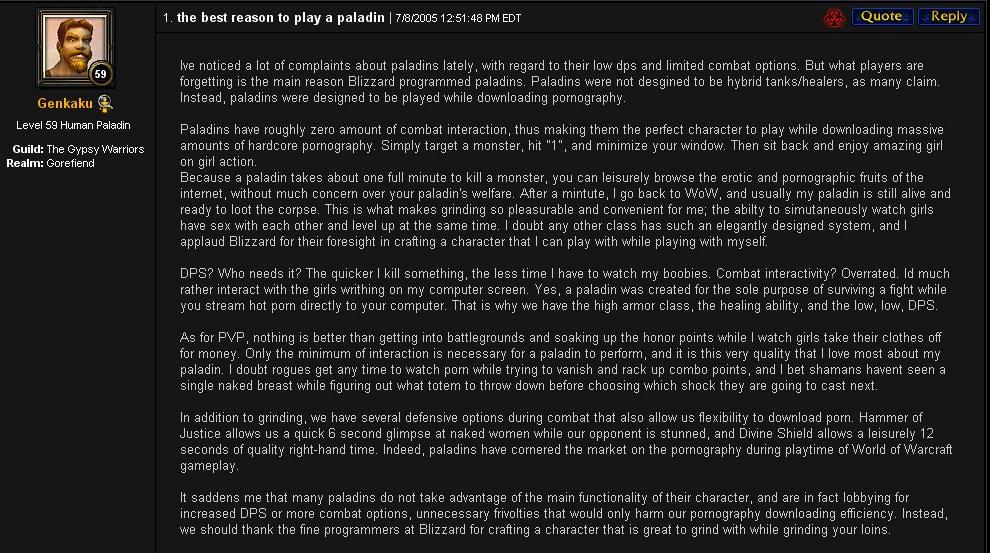Click the 7/8/2005 post timestamp

(458, 18)
